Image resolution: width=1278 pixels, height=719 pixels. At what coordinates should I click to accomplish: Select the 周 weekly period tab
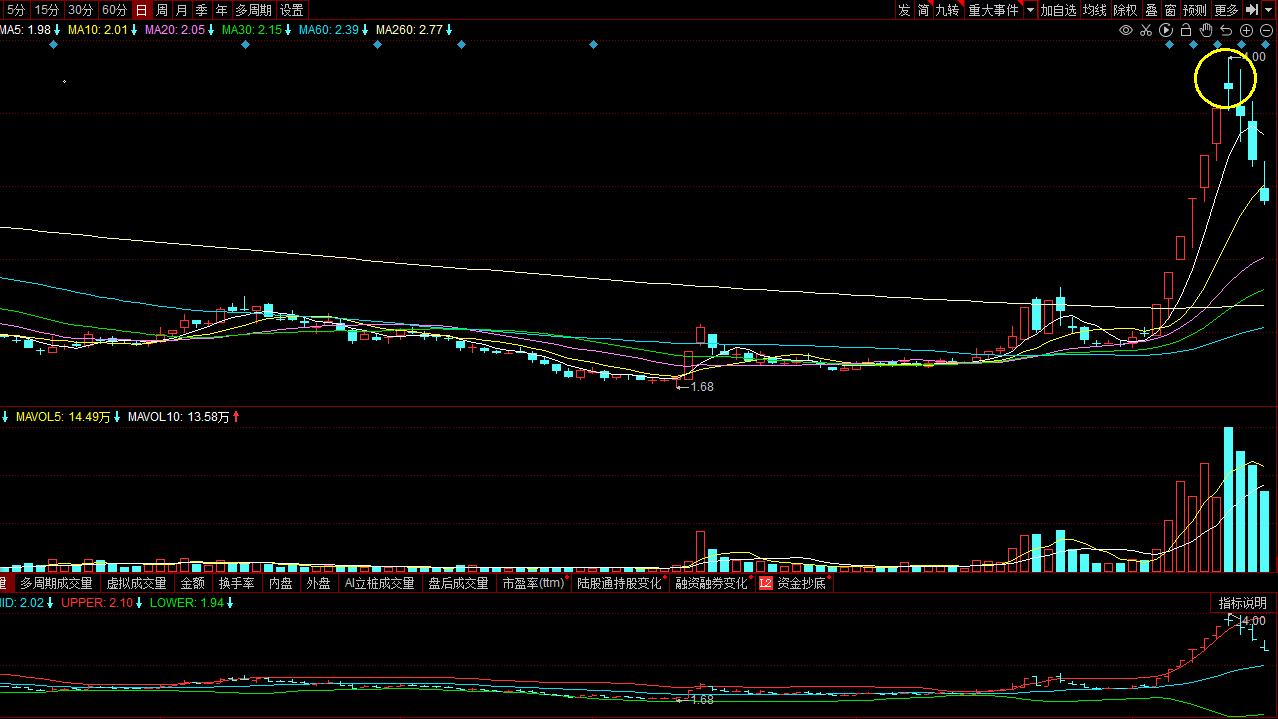click(161, 10)
